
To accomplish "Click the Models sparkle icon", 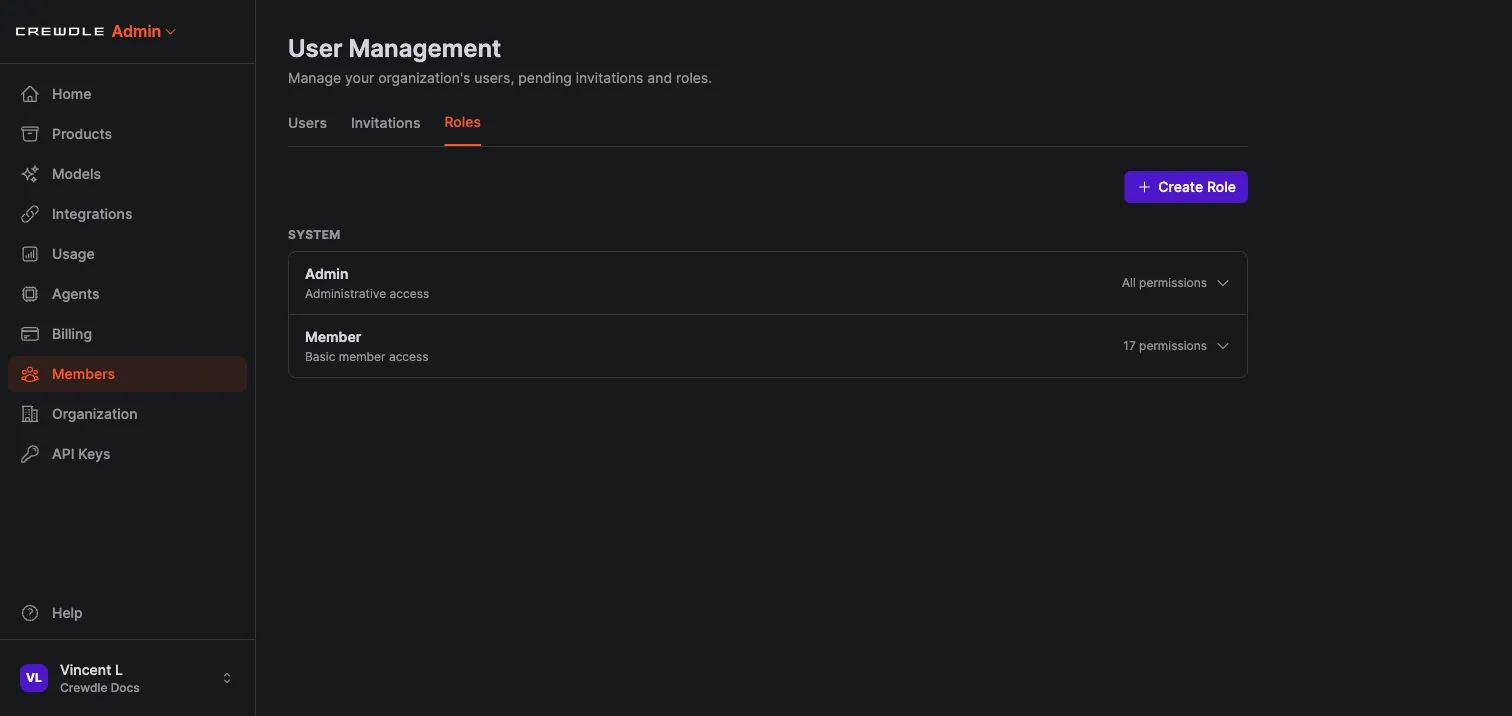I will click(30, 174).
